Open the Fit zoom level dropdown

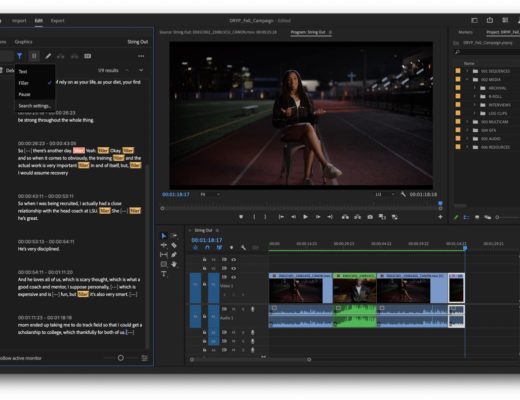click(x=210, y=194)
